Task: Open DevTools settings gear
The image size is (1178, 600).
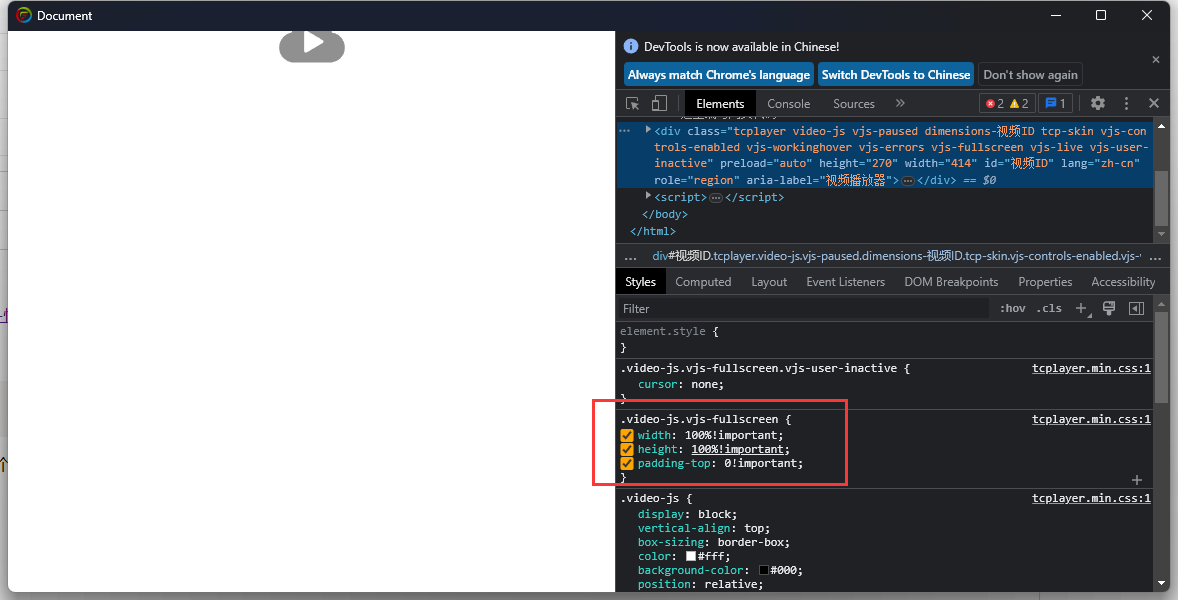Action: pos(1098,104)
